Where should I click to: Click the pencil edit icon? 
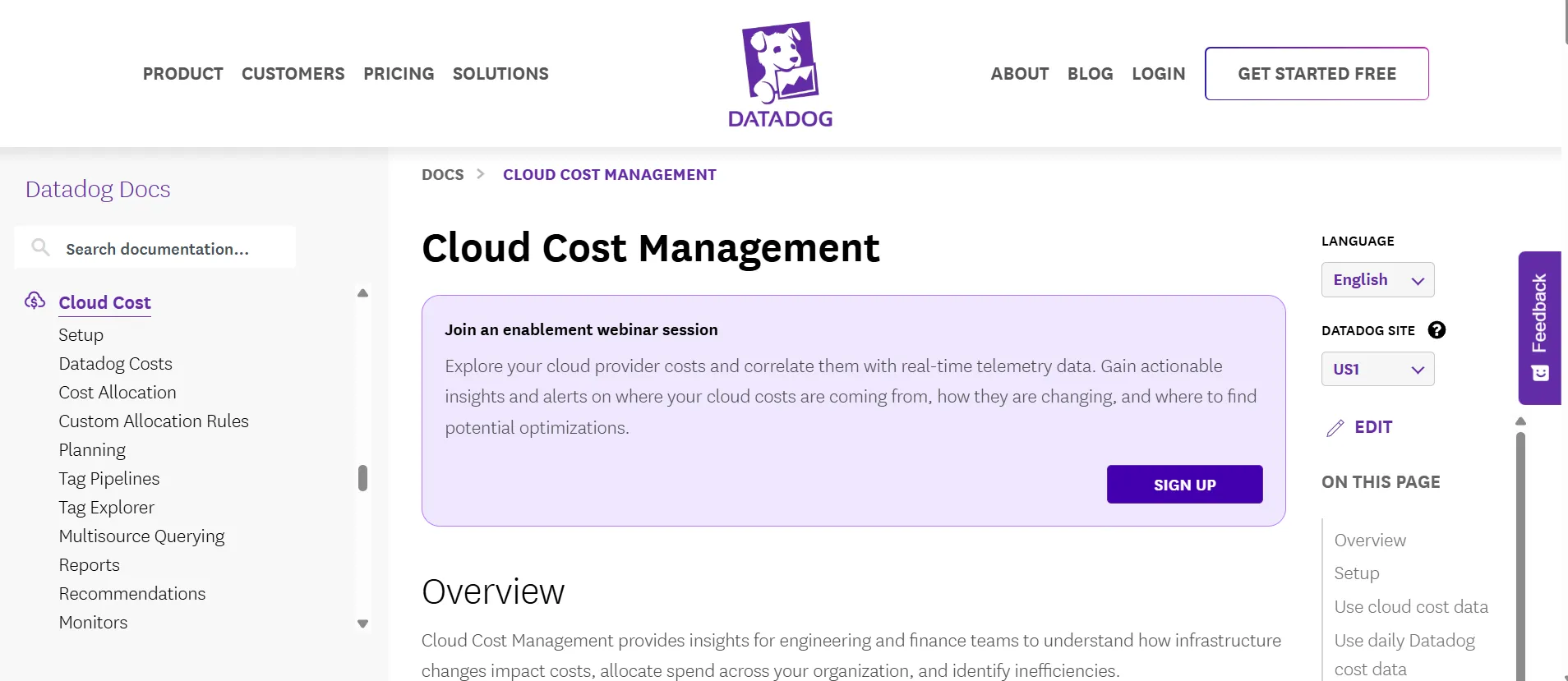click(1335, 428)
